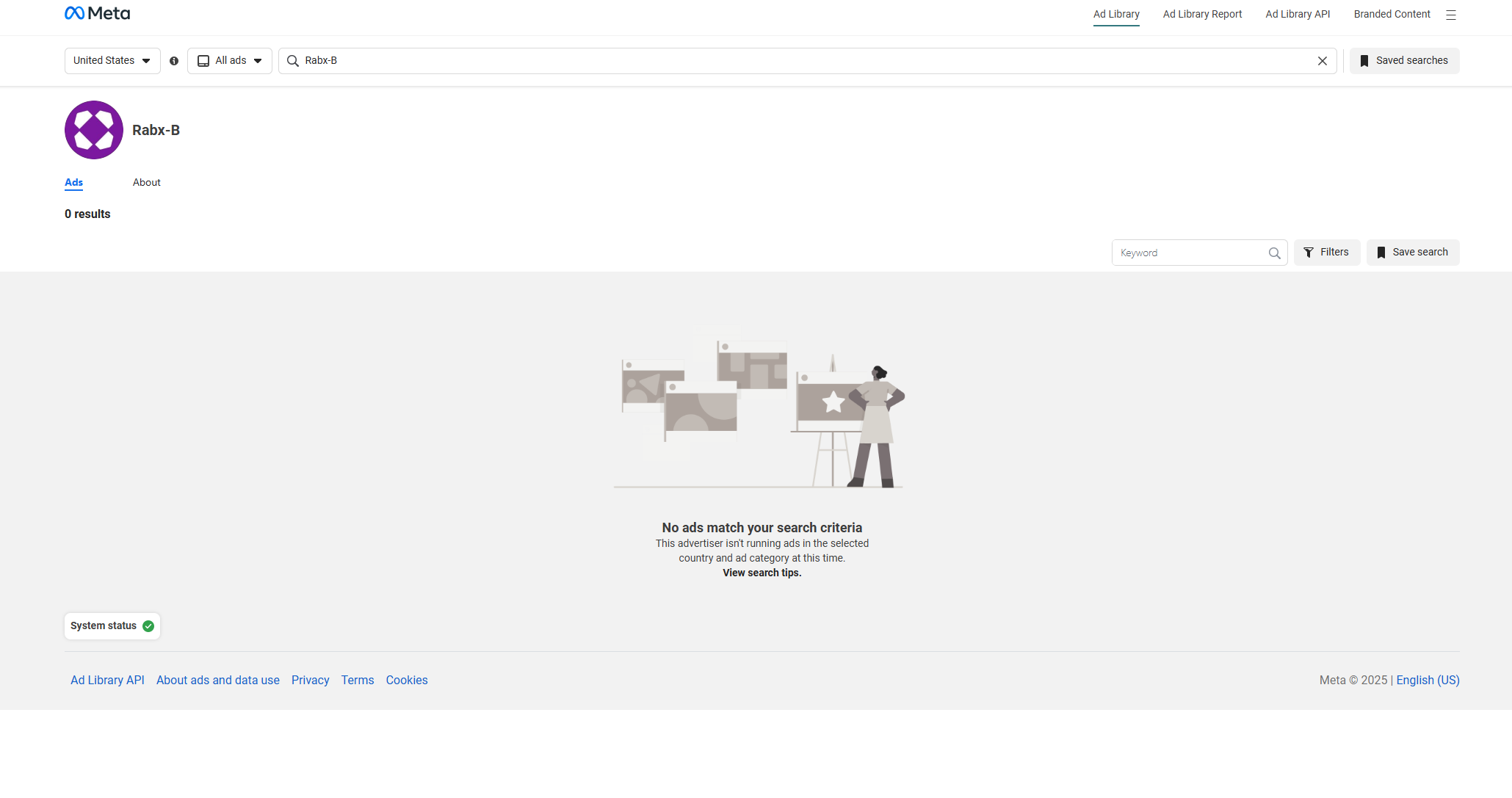Switch to the Ads tab
Image resolution: width=1512 pixels, height=798 pixels.
73,182
